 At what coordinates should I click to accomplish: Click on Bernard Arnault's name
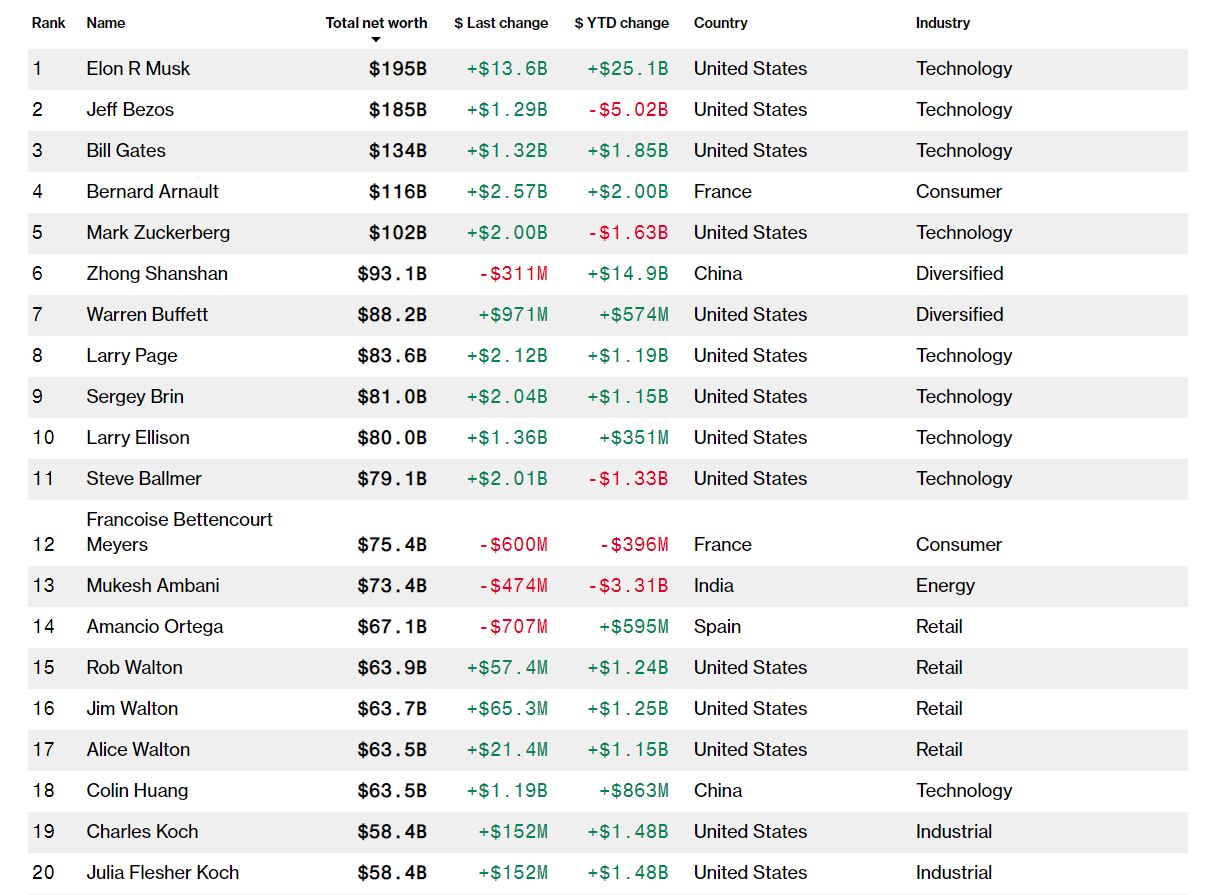tap(152, 192)
